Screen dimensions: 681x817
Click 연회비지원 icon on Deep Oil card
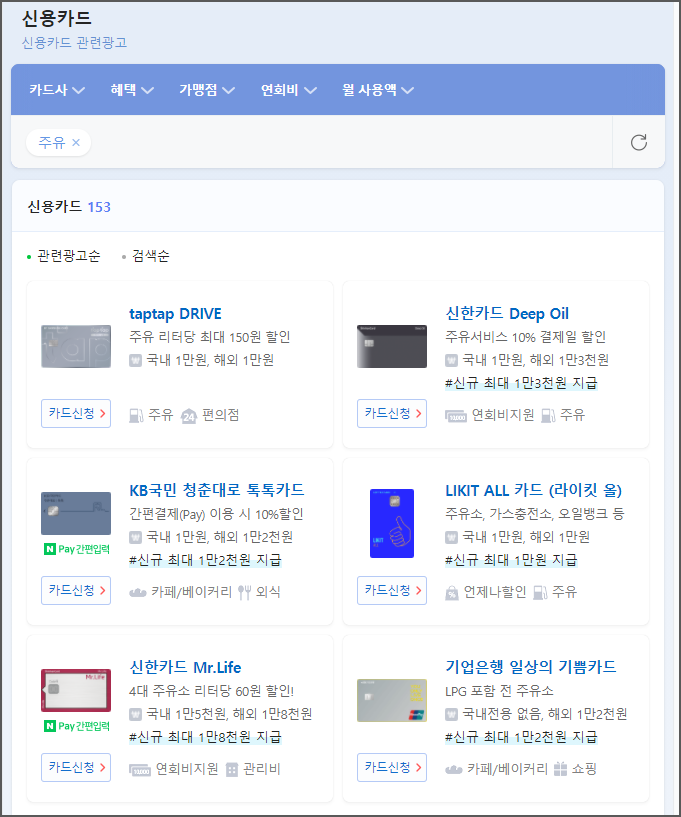(x=456, y=416)
